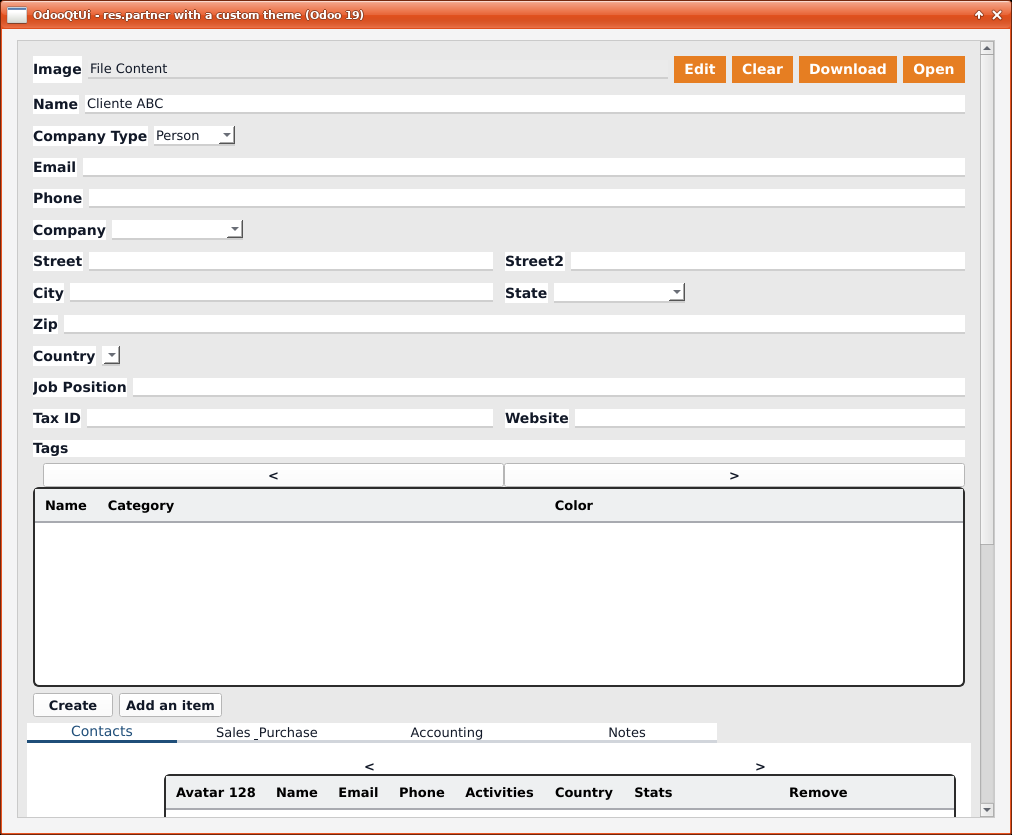This screenshot has height=835, width=1012.
Task: Click next page arrow in Contacts list
Action: pos(760,767)
